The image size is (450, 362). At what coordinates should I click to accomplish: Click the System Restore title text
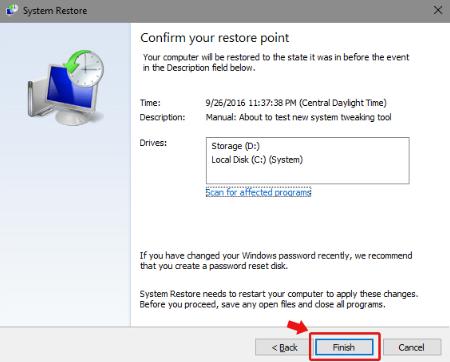point(55,11)
